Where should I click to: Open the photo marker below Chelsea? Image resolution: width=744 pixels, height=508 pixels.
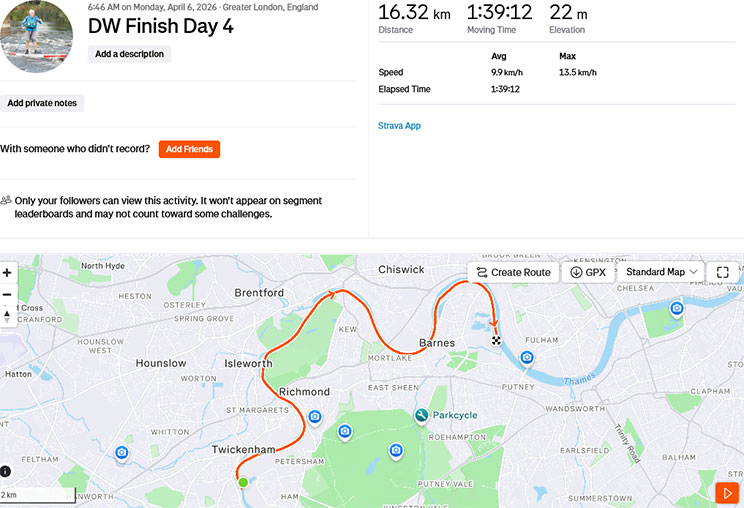coord(677,308)
